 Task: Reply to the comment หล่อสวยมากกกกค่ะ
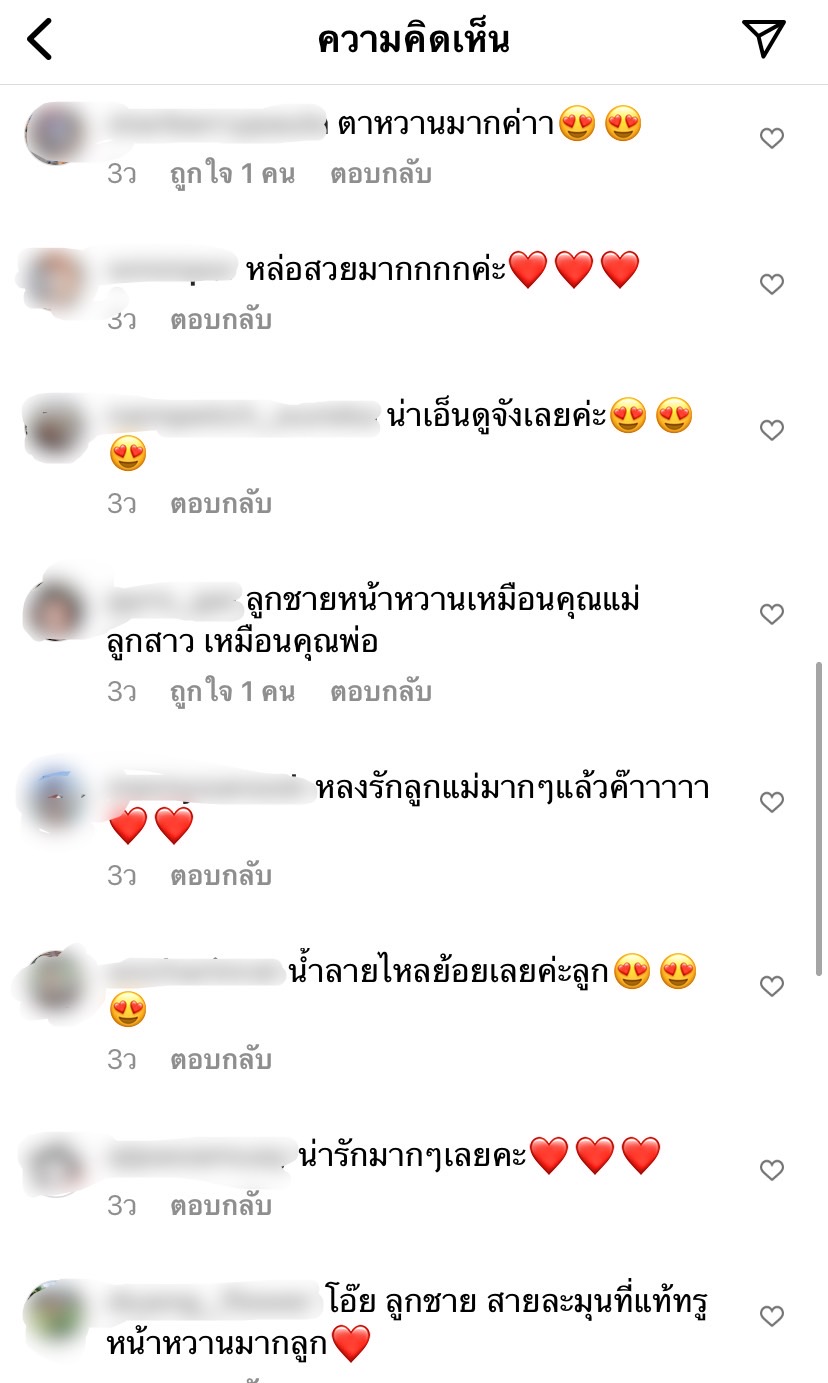point(221,320)
